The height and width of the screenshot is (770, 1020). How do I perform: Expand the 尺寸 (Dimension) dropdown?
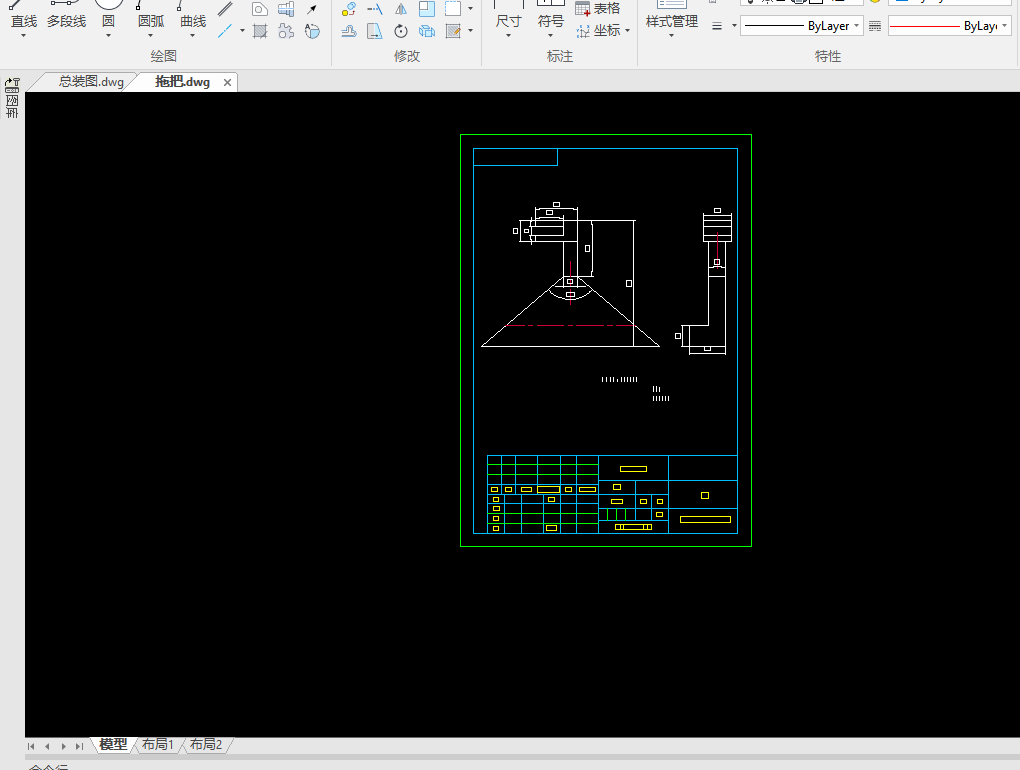point(508,37)
